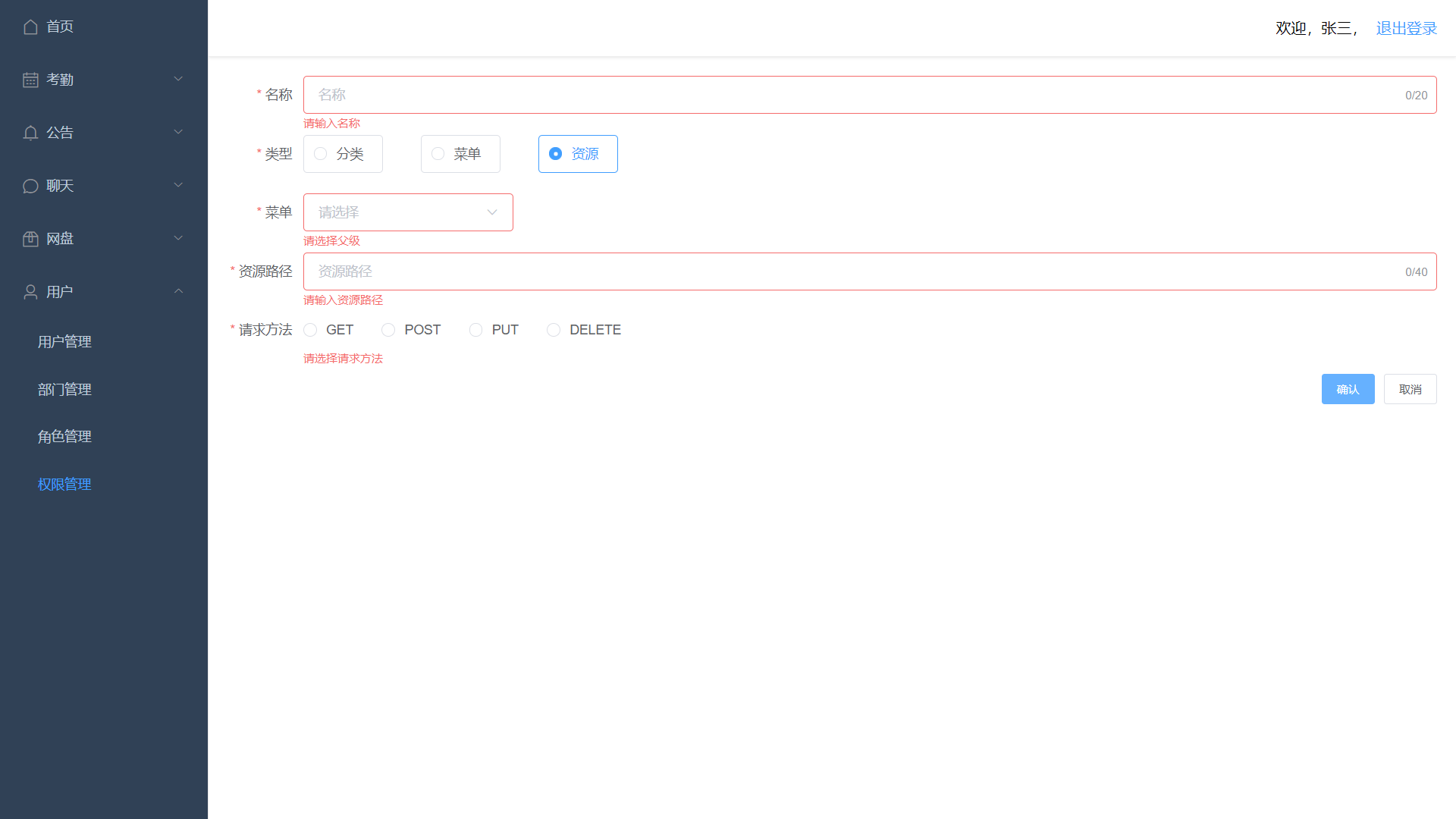
Task: Click the 取消 cancel button
Action: coord(1410,389)
